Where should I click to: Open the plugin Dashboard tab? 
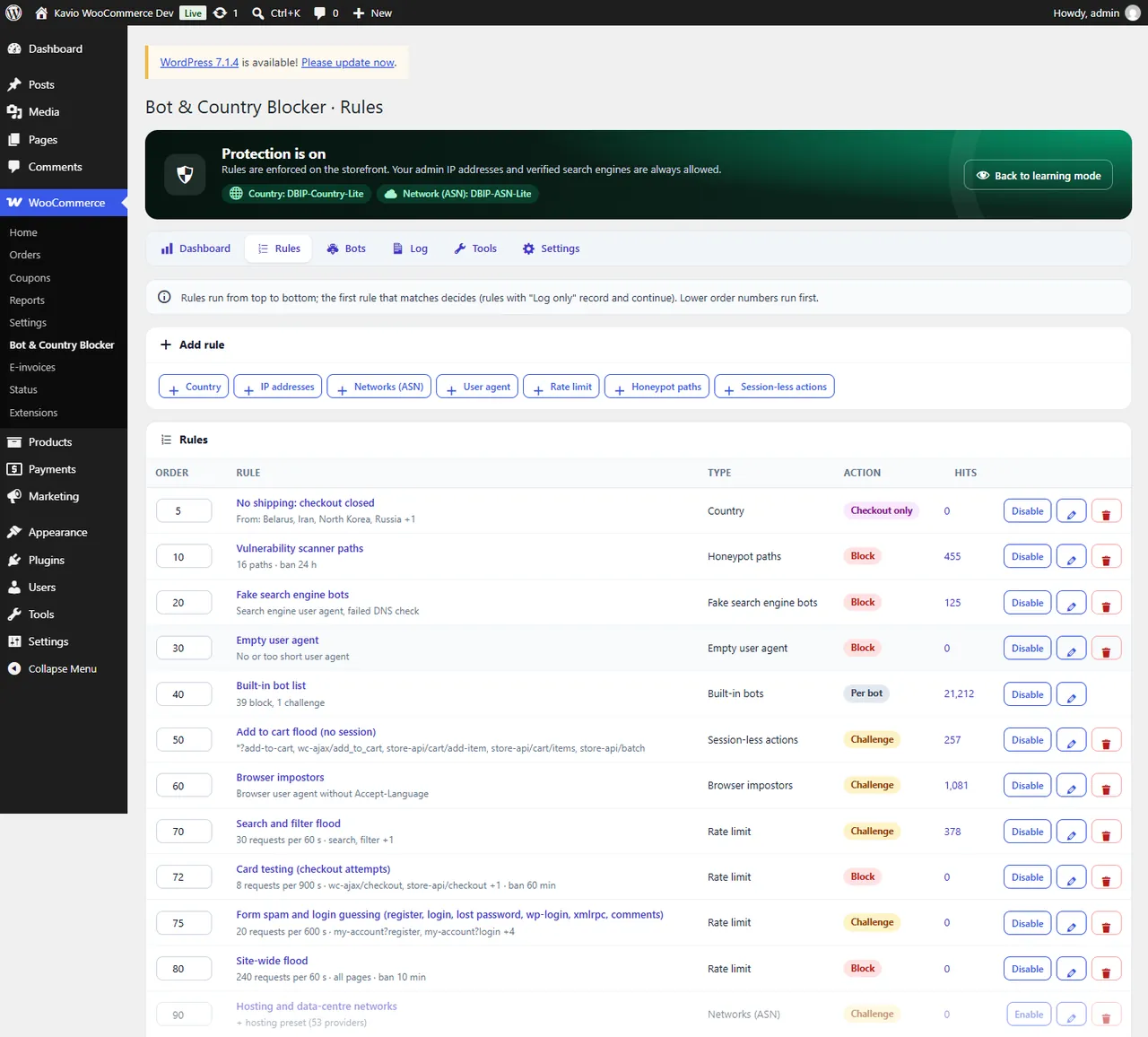[196, 248]
